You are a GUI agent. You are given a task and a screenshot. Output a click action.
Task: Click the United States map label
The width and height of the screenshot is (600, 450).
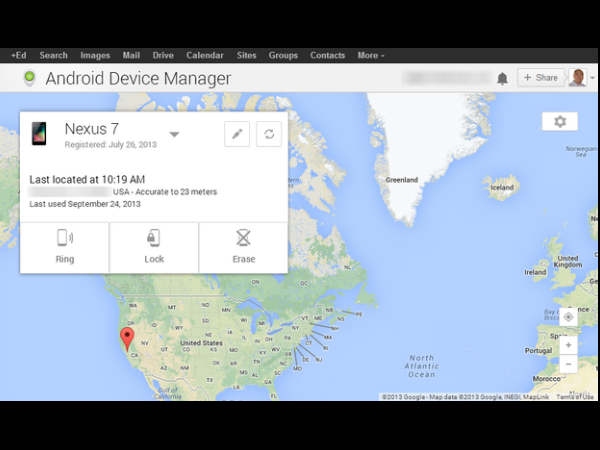[201, 343]
